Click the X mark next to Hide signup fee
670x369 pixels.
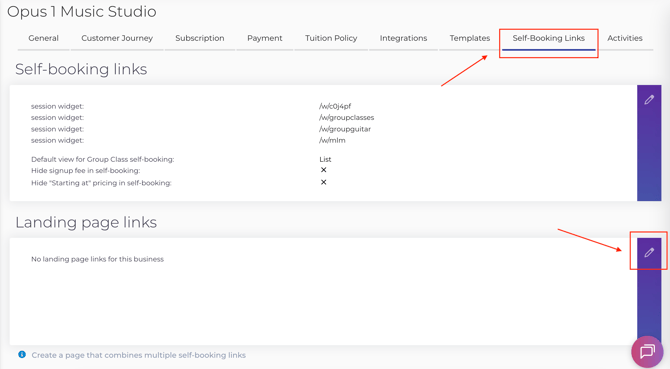point(323,170)
